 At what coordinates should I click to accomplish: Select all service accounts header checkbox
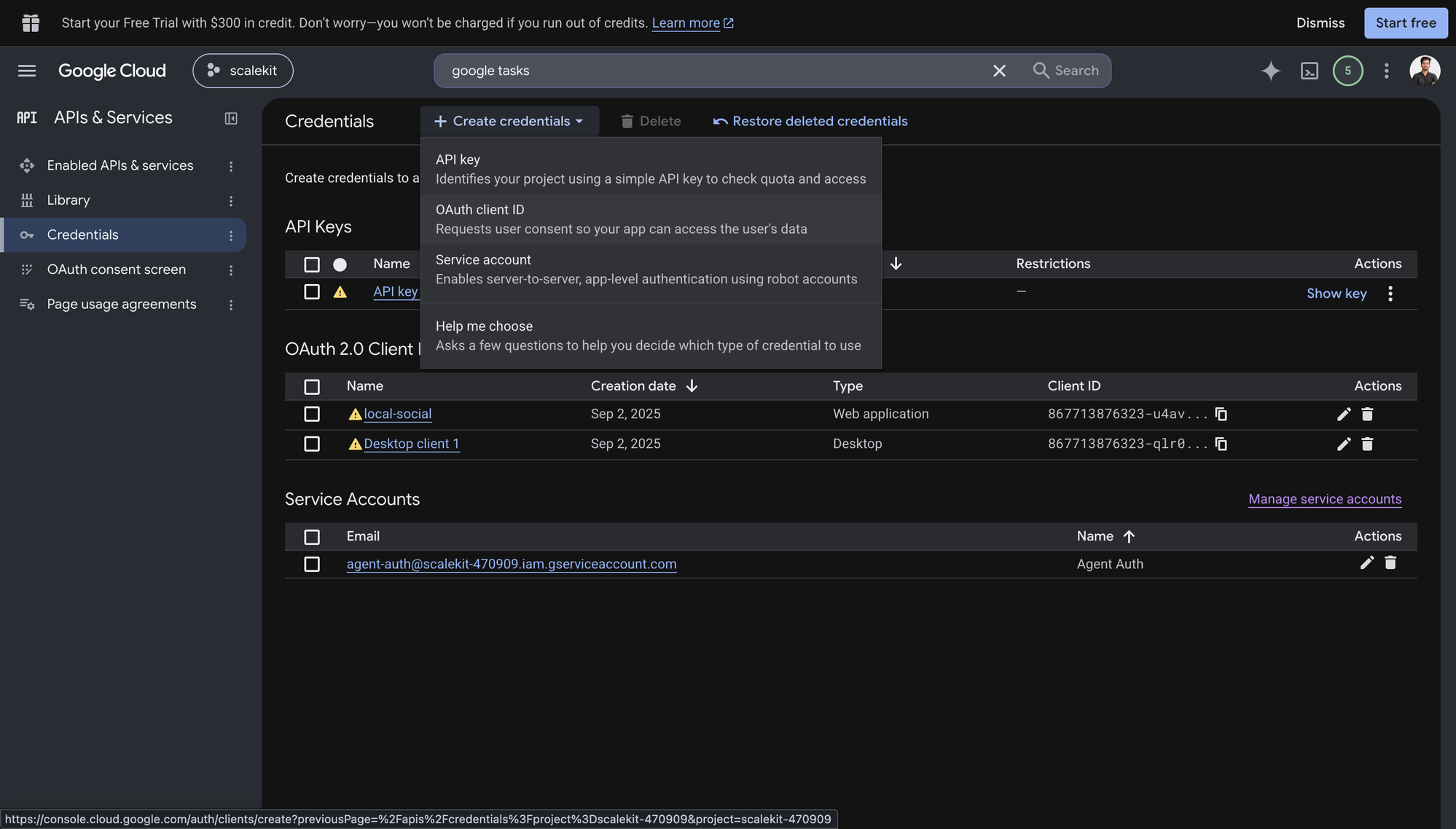312,537
